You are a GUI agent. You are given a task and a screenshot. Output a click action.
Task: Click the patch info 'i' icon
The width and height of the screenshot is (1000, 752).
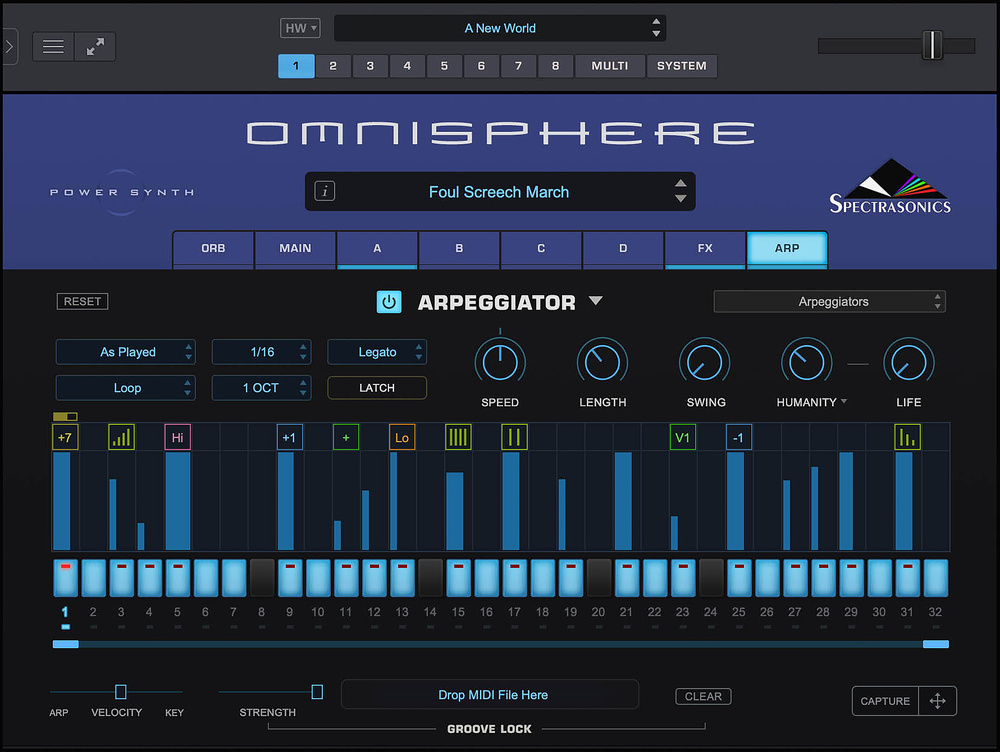324,191
